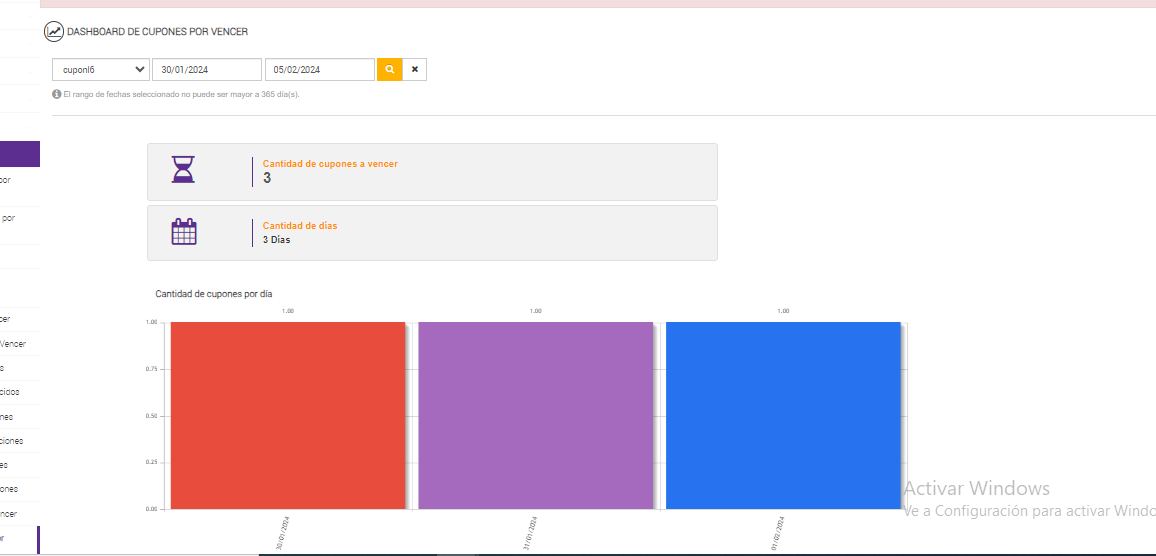Click the purple bar for 31/01/2024
This screenshot has width=1156, height=556.
(x=535, y=415)
